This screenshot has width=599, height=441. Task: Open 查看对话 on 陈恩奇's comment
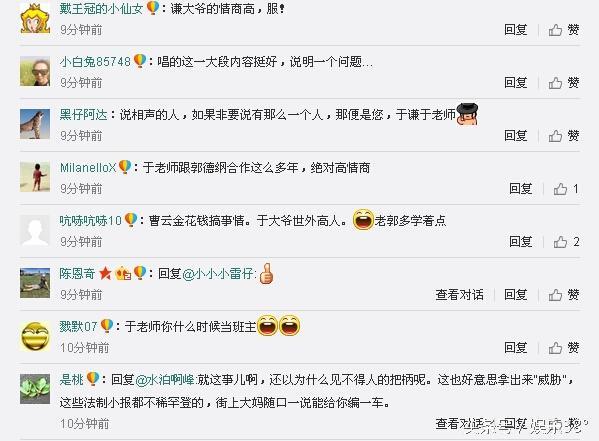[460, 295]
